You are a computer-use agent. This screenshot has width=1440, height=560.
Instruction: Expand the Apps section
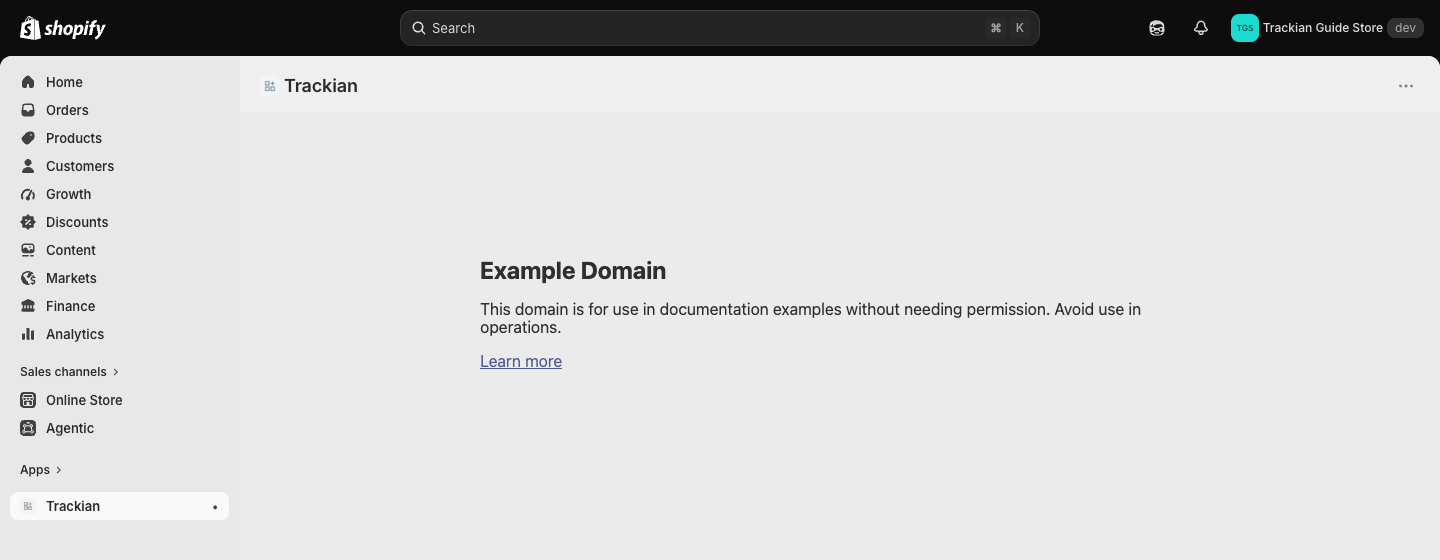tap(41, 470)
